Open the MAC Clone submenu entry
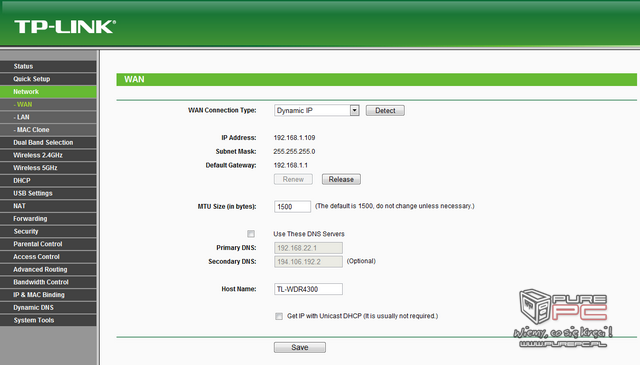The height and width of the screenshot is (365, 640). coord(48,129)
